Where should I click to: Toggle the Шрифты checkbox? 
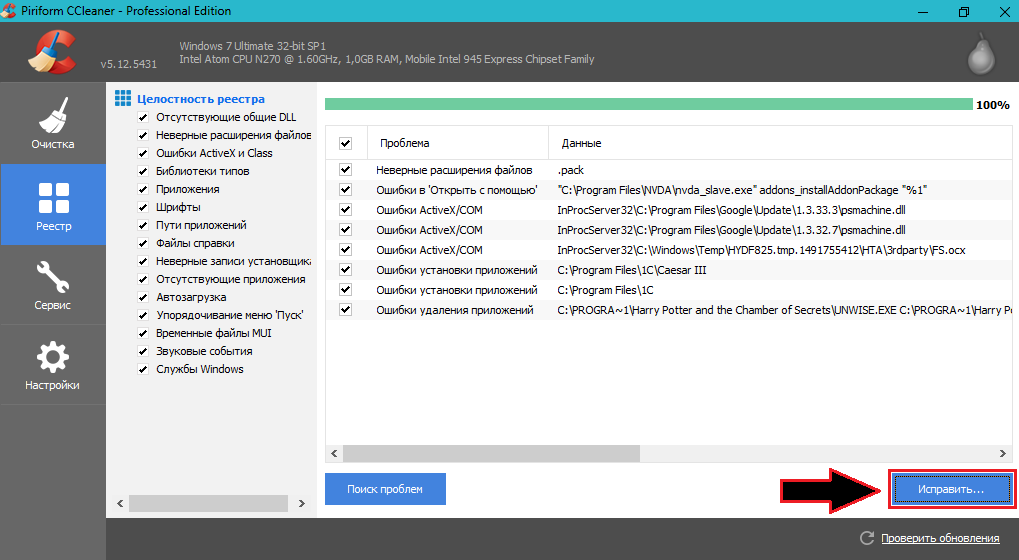click(x=143, y=207)
